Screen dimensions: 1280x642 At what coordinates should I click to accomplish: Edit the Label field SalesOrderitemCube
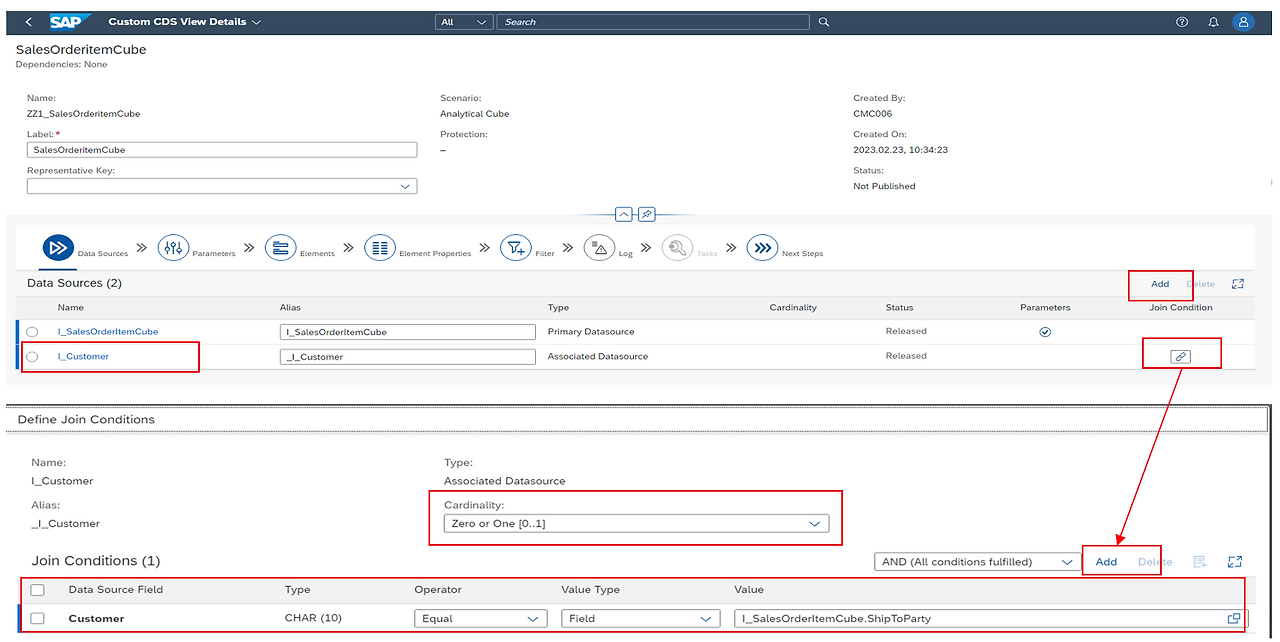click(222, 149)
